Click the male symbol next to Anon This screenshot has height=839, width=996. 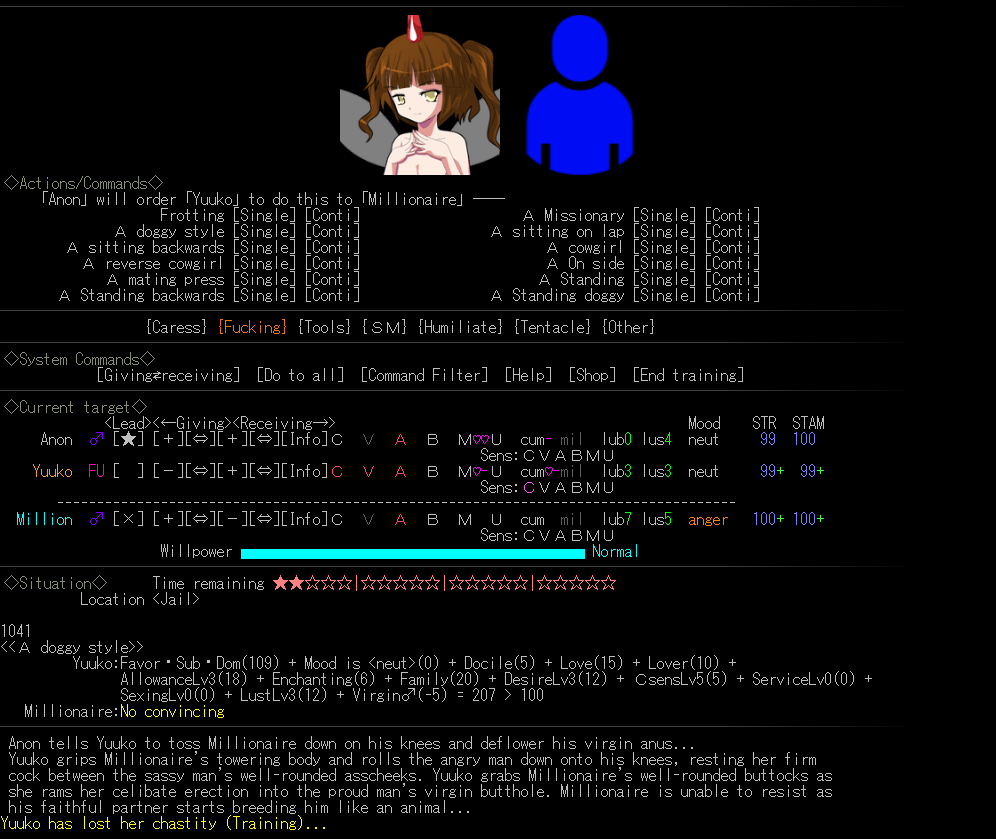(x=96, y=439)
